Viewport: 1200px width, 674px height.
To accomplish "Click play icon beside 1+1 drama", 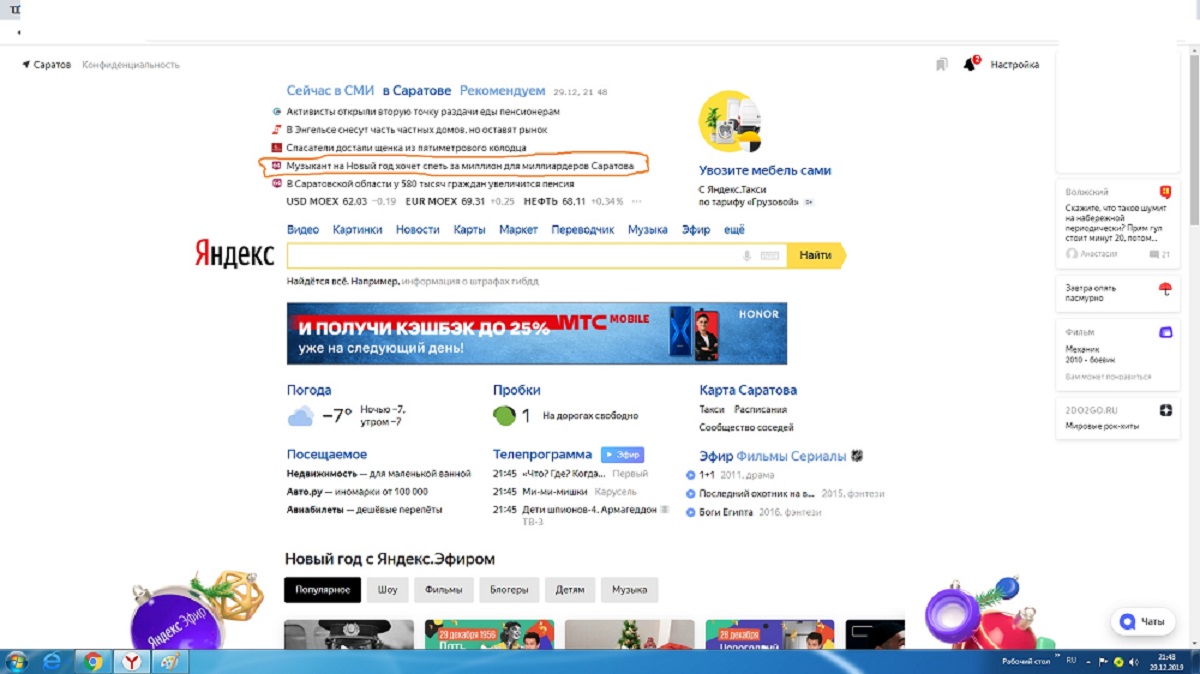I will point(691,475).
